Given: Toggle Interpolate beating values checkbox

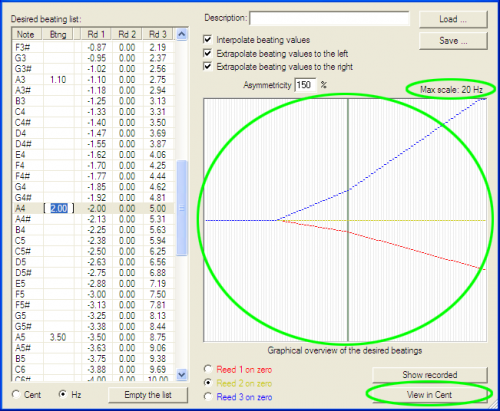Looking at the screenshot, I should 208,40.
